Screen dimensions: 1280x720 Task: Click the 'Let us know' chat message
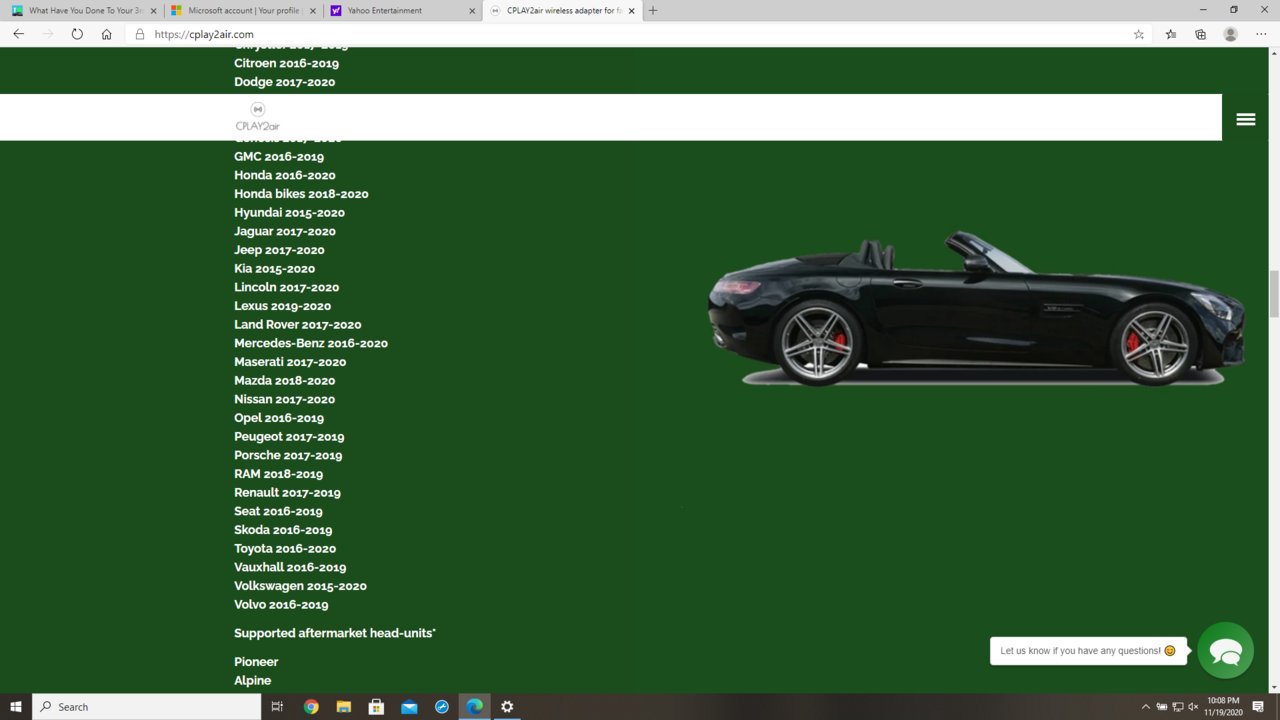[x=1089, y=651]
